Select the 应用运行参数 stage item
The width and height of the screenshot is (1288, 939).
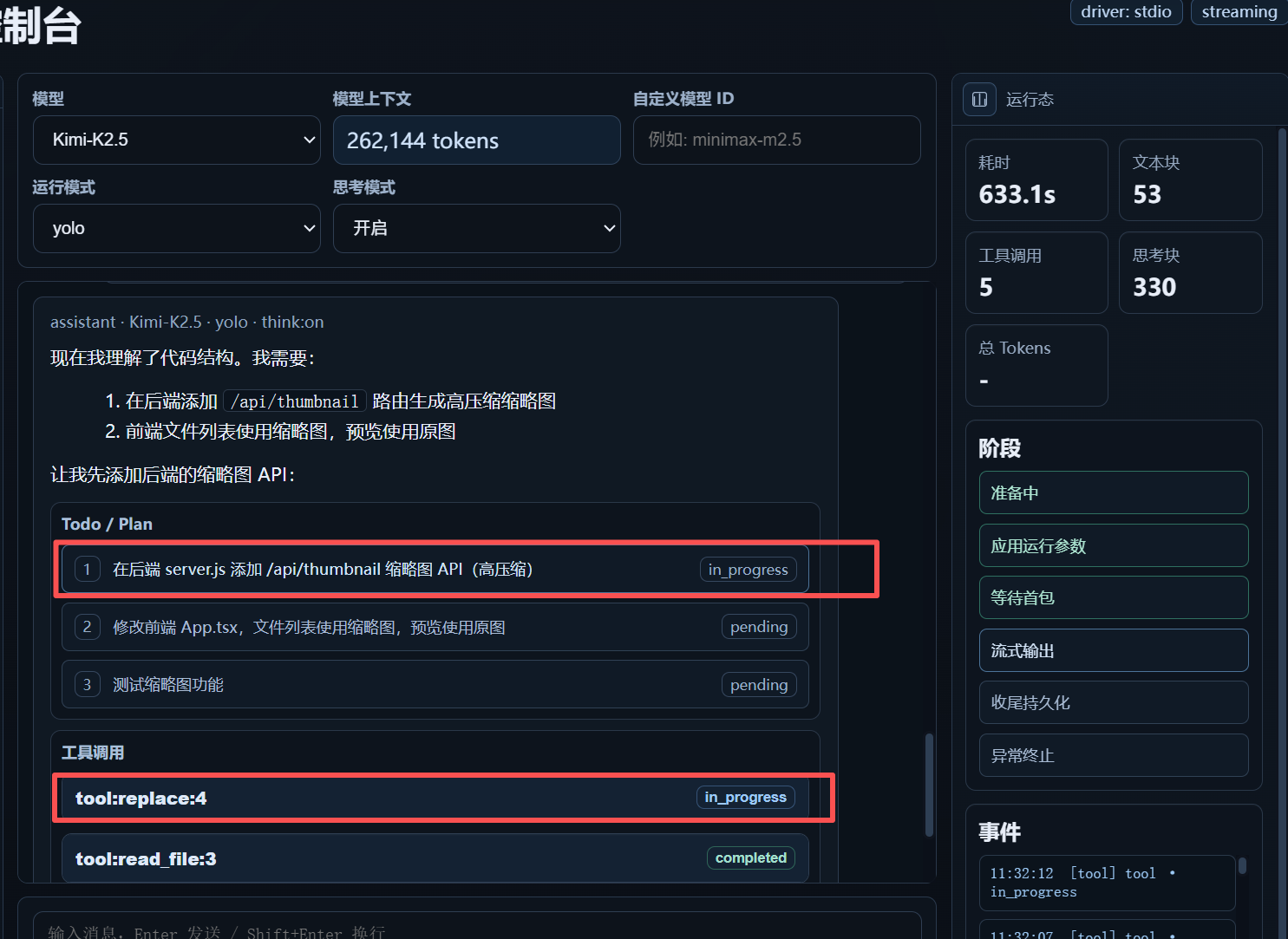point(1113,546)
